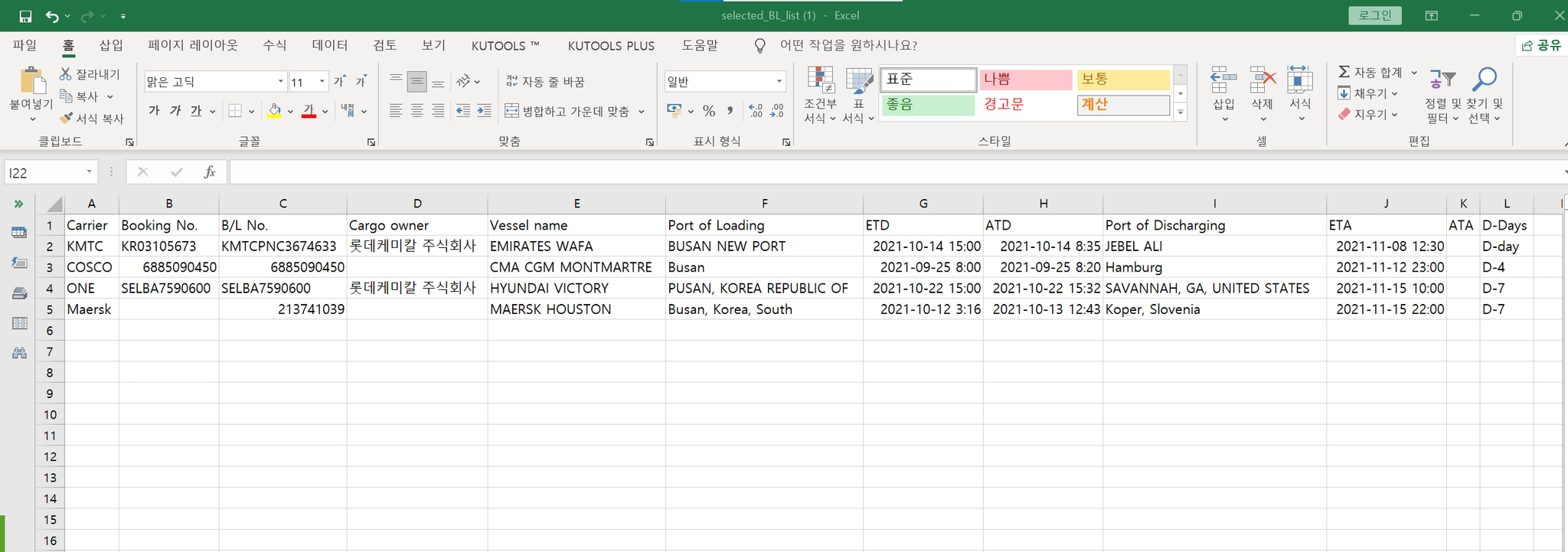Screen dimensions: 1568x552
Task: Select the row 3 header
Action: pos(50,267)
